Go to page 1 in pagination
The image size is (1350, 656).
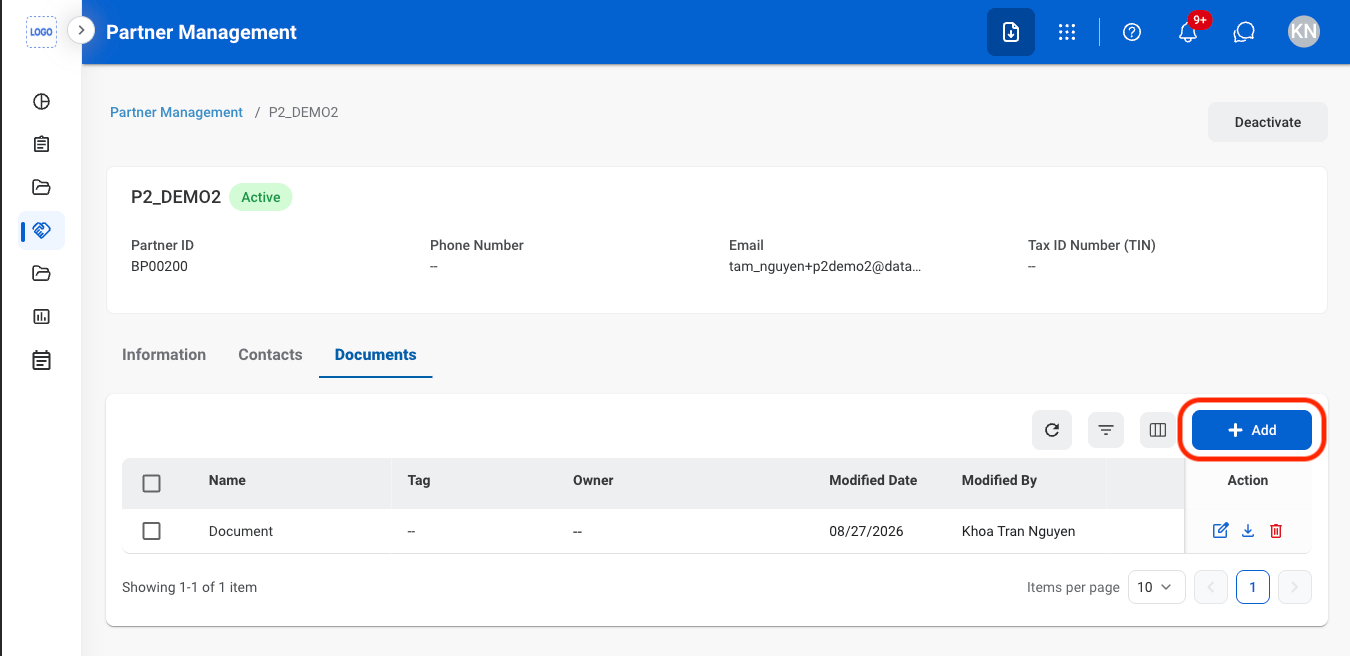pos(1253,587)
